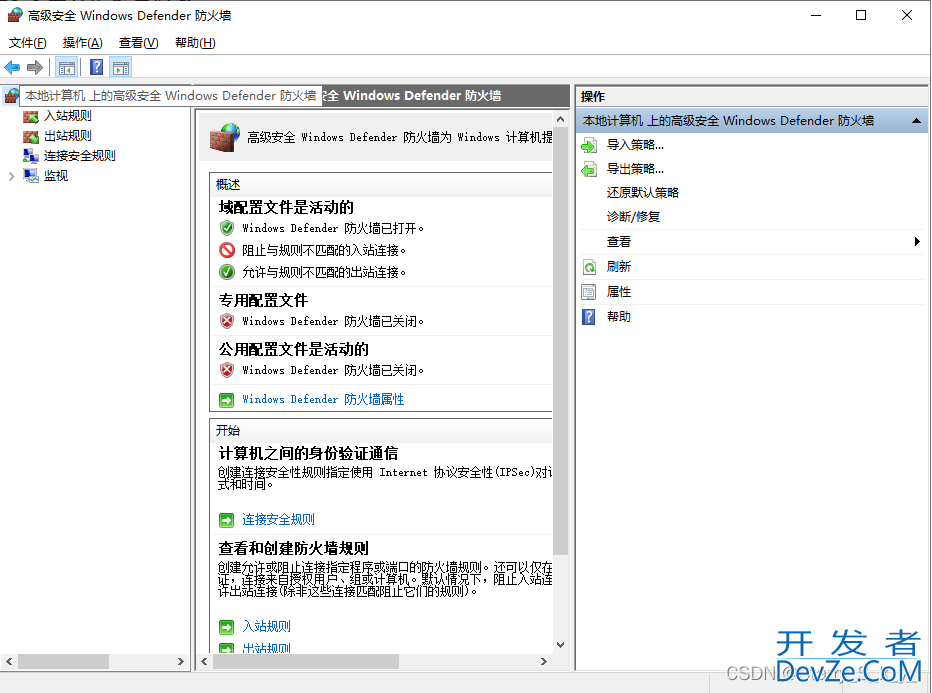Click 刷新 action text
932x693 pixels.
click(x=619, y=267)
